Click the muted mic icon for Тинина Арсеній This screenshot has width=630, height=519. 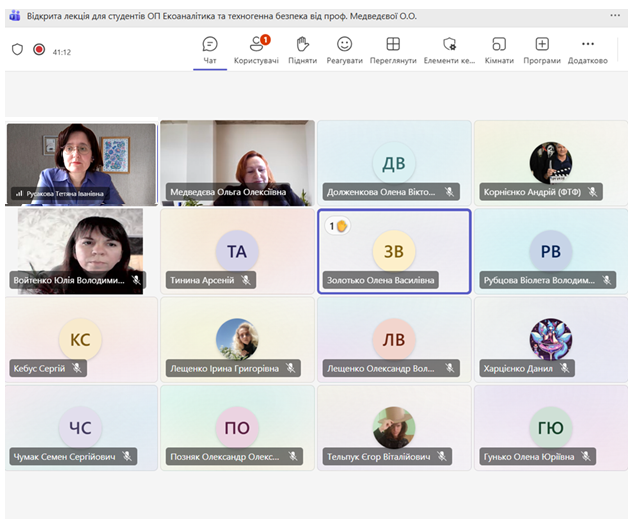(x=244, y=280)
